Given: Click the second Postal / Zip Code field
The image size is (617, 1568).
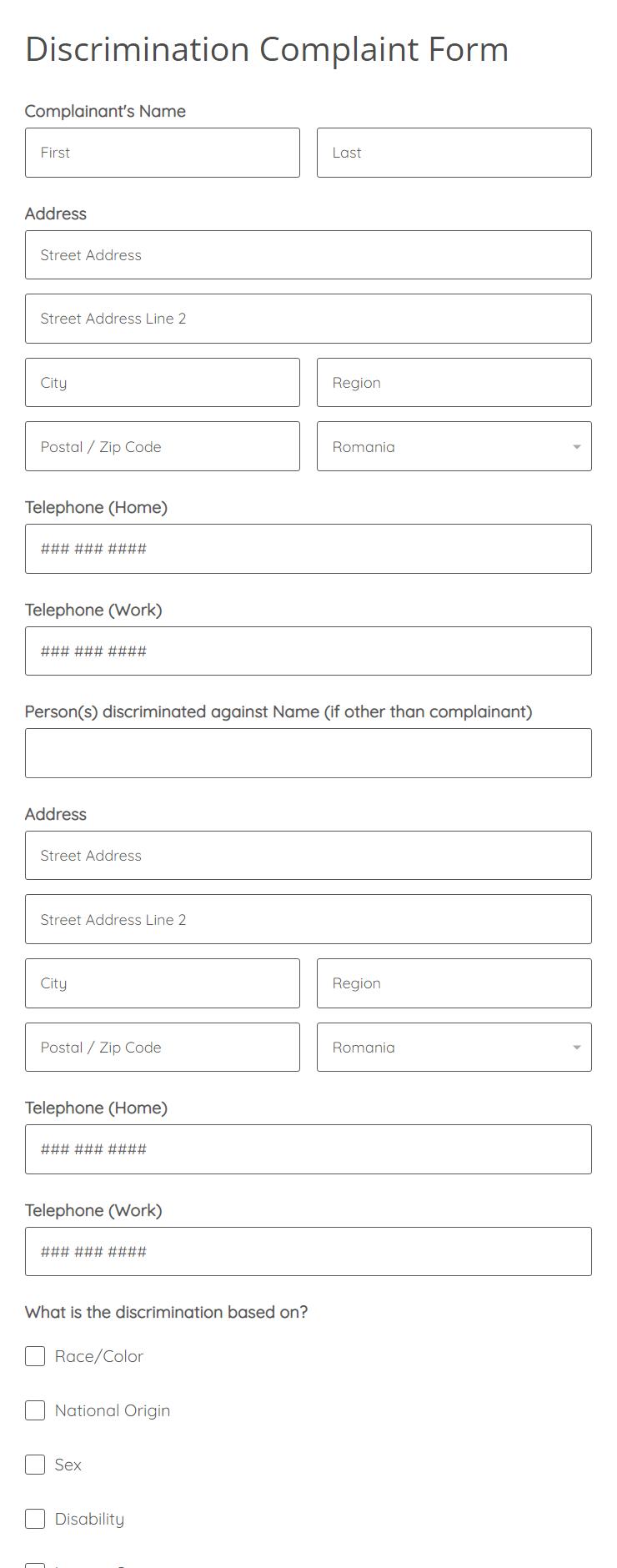Looking at the screenshot, I should [163, 1047].
